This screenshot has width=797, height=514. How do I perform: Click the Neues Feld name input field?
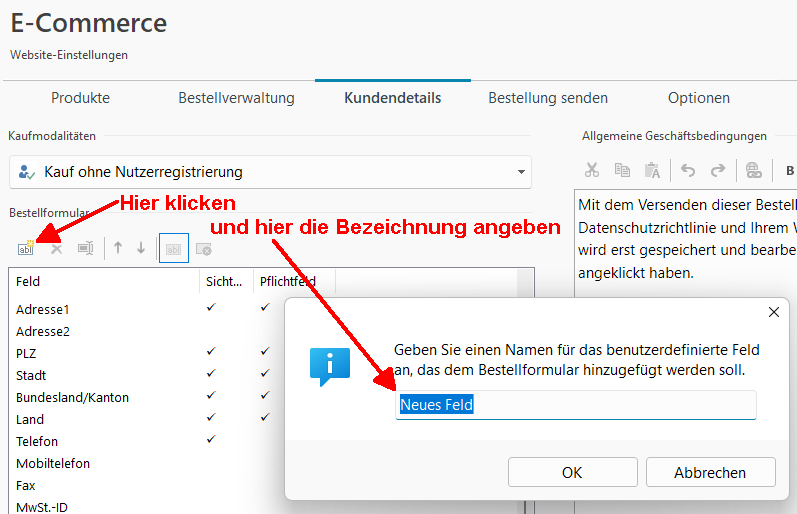[x=575, y=405]
